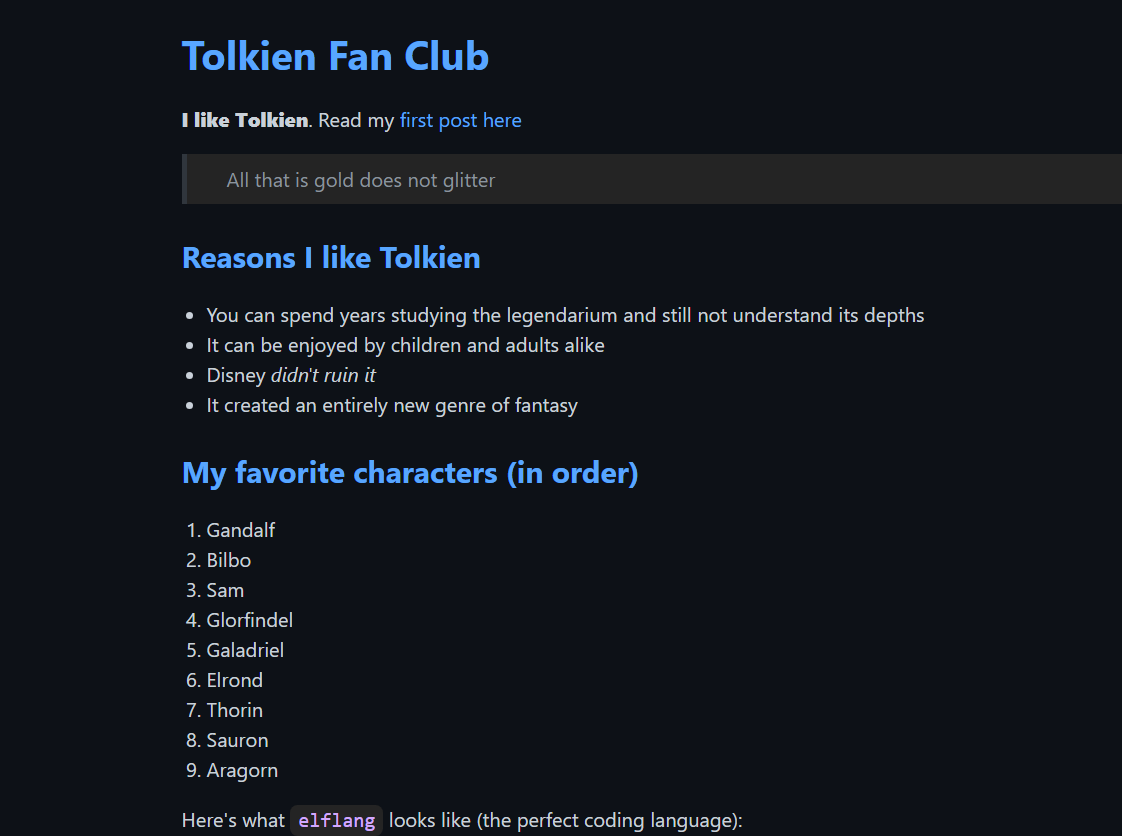Click on 'Thorin' in the list
The image size is (1122, 836).
[234, 711]
